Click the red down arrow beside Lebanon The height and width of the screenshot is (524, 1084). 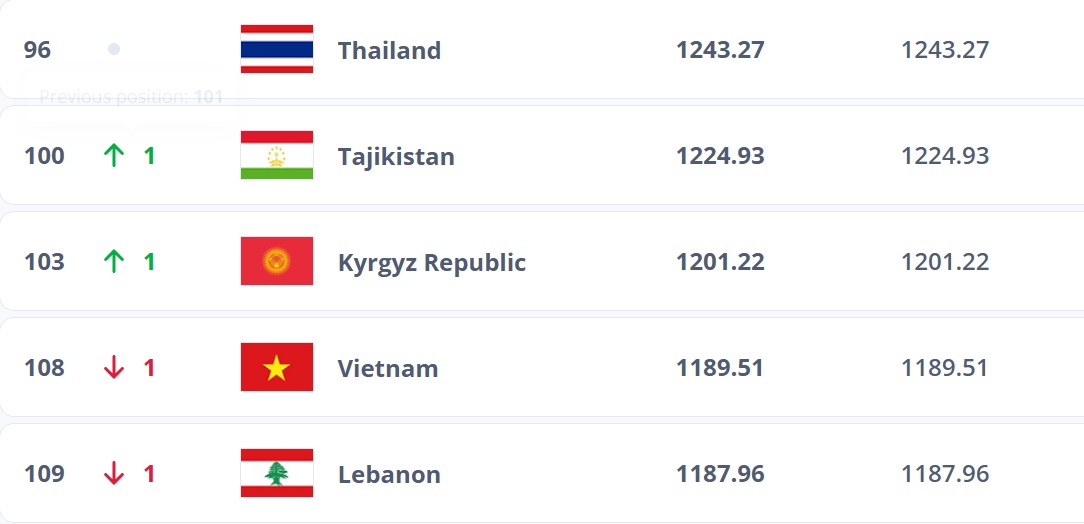point(114,474)
